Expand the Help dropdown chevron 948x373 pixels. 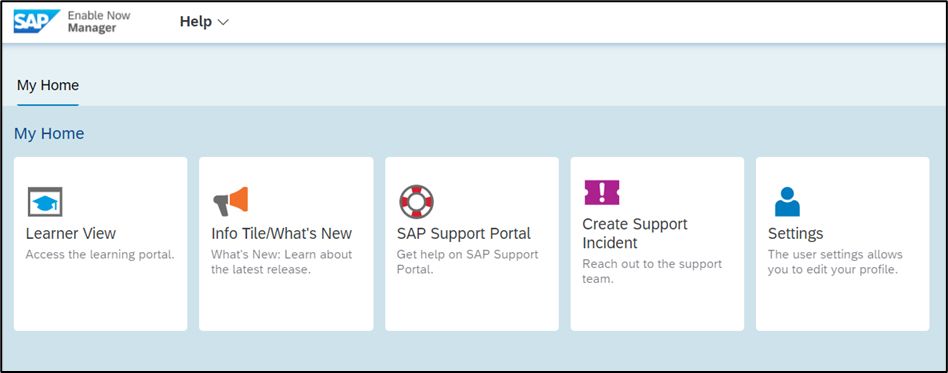click(x=223, y=22)
